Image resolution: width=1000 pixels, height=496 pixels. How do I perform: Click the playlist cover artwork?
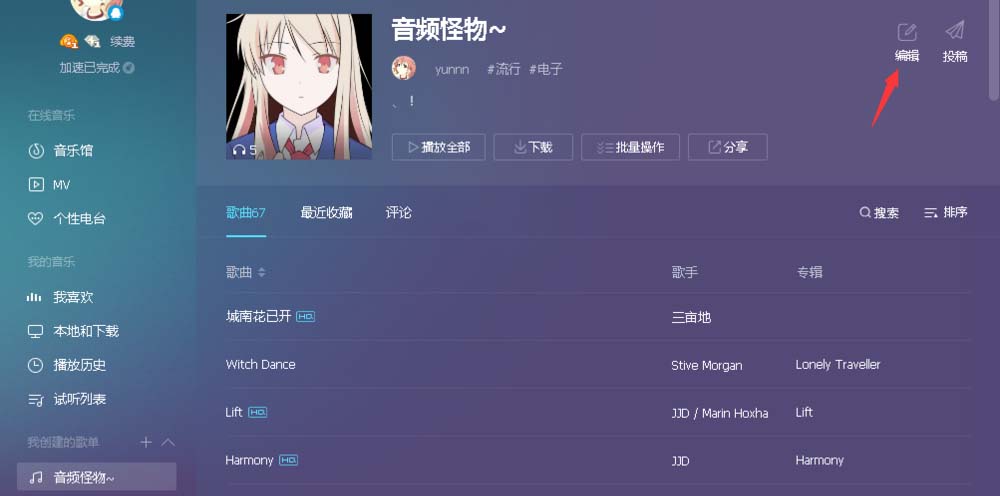coord(298,87)
